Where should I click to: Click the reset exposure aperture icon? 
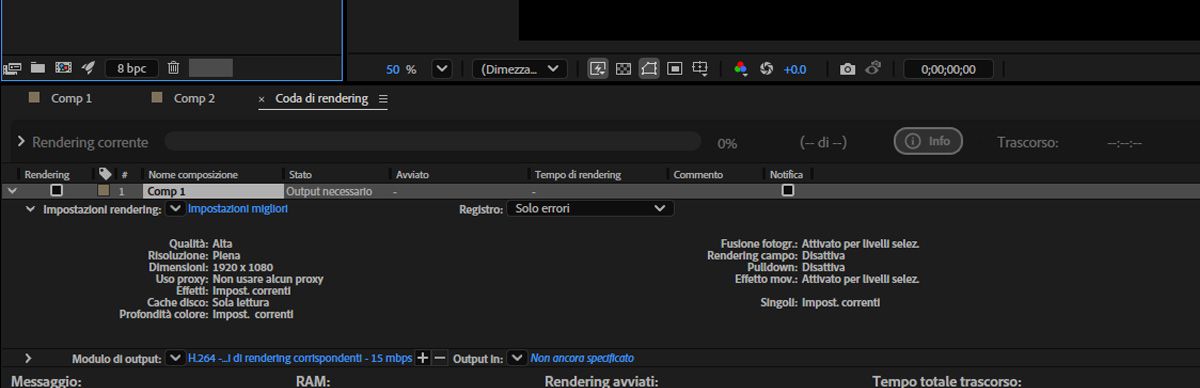click(767, 69)
